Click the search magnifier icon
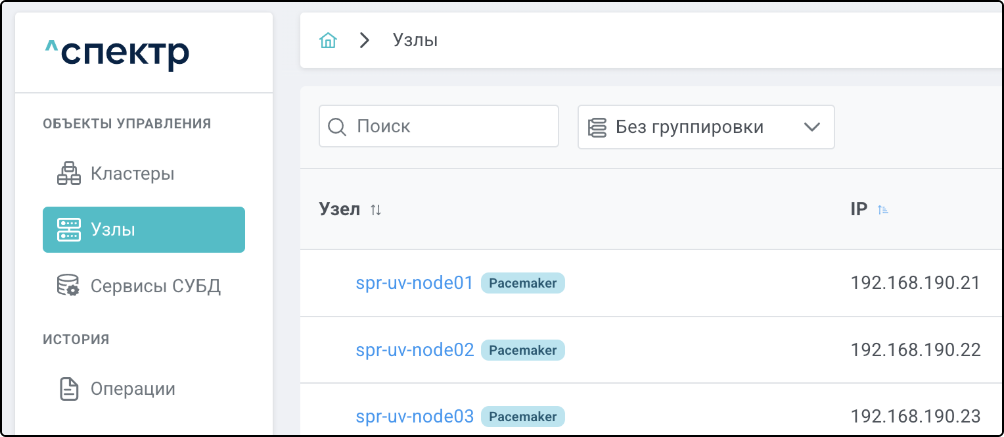This screenshot has width=1004, height=437. [x=338, y=127]
